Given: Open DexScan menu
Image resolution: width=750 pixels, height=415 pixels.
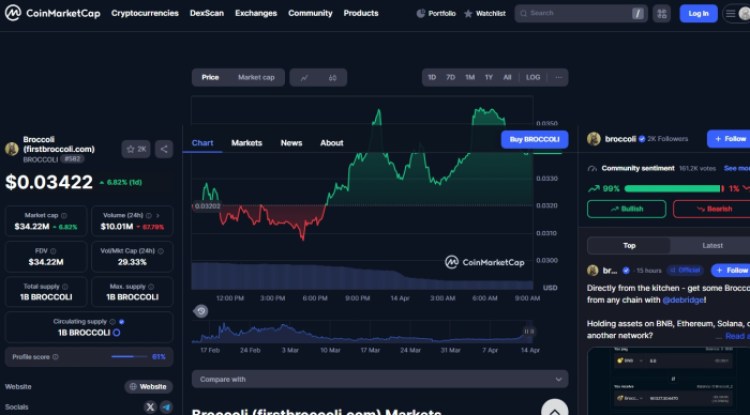Looking at the screenshot, I should pyautogui.click(x=207, y=13).
